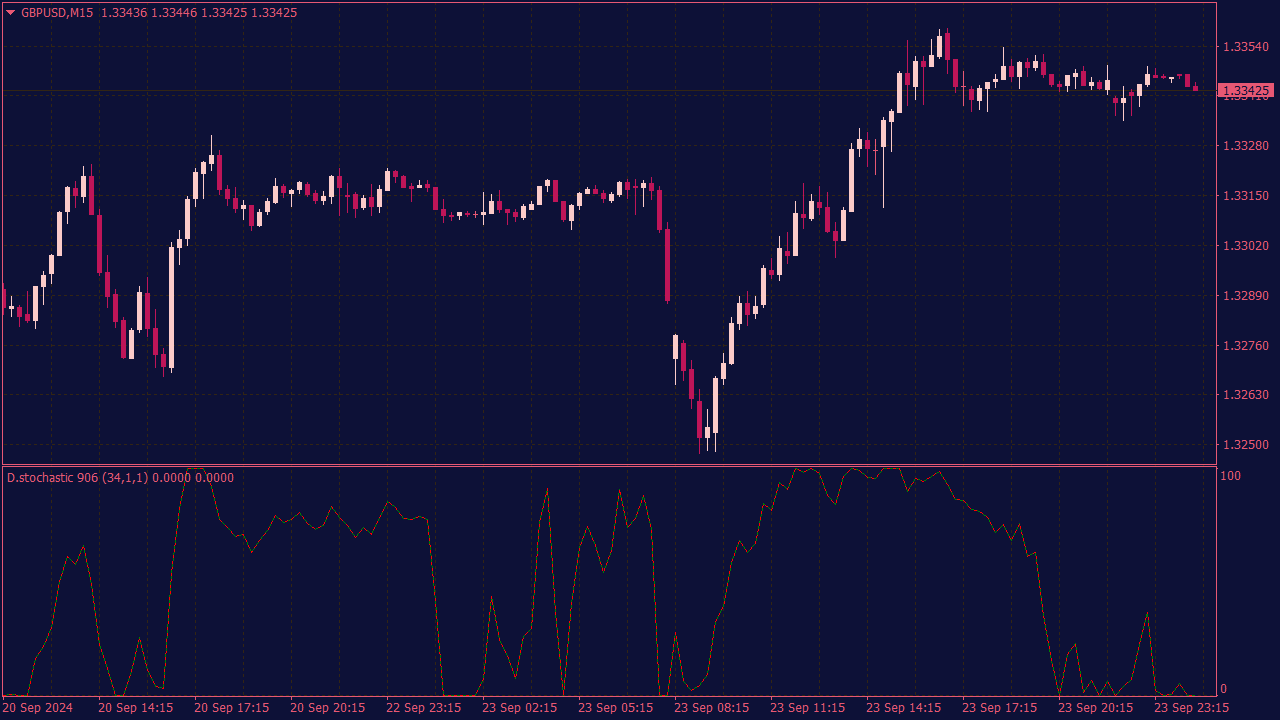The image size is (1280, 720).
Task: Click the 1.33540 price axis label
Action: (x=1246, y=47)
